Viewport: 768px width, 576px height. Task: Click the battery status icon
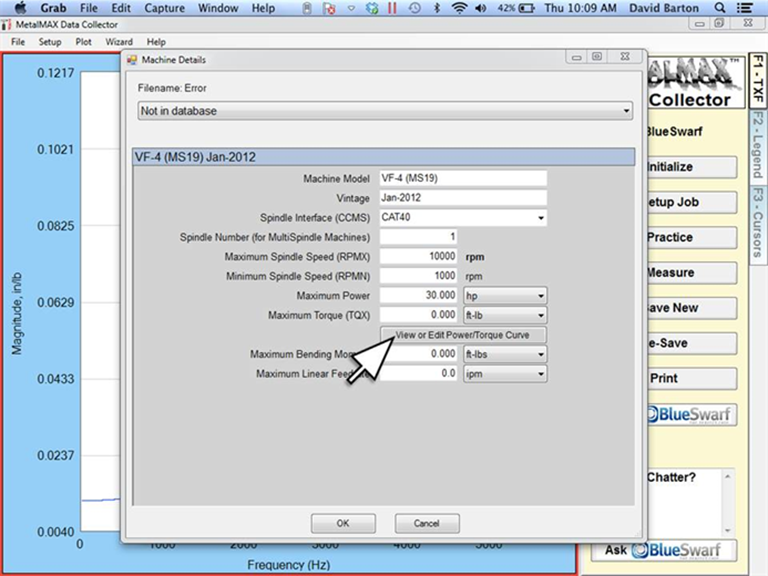(526, 8)
